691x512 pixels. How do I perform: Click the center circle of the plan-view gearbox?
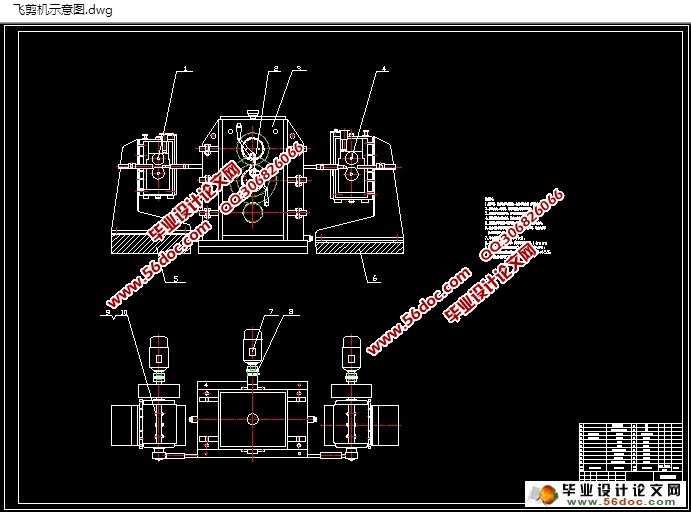252,419
